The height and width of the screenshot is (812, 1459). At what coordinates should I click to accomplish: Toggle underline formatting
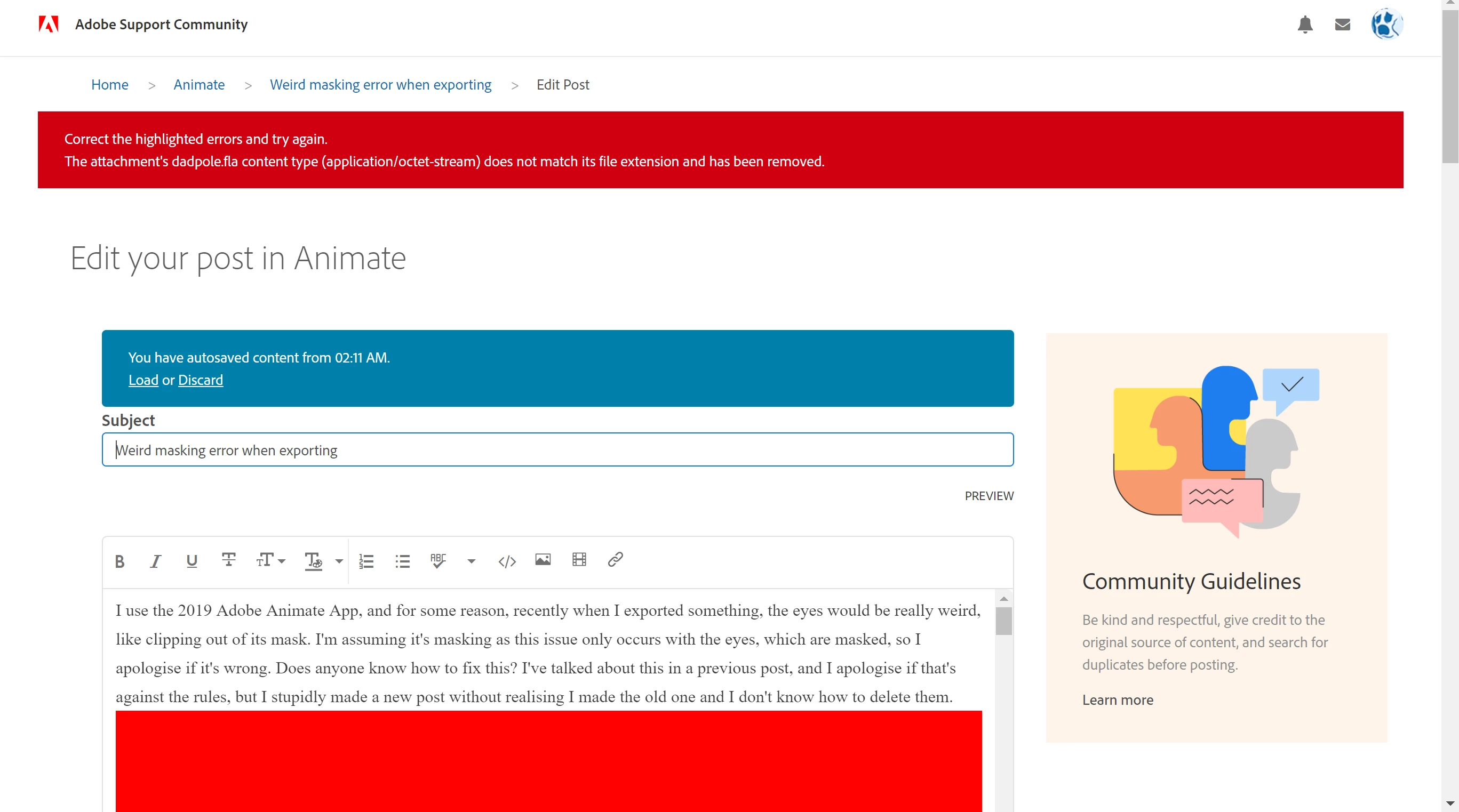pyautogui.click(x=192, y=560)
